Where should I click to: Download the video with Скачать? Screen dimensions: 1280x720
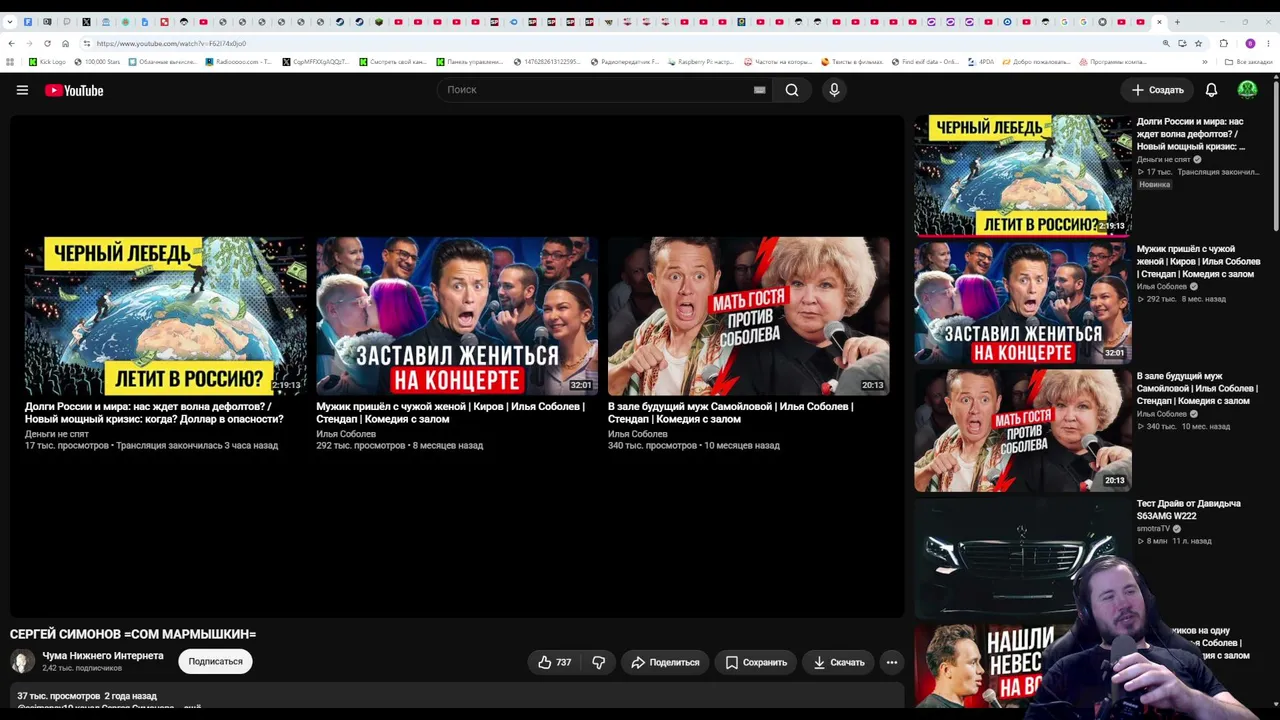[838, 662]
